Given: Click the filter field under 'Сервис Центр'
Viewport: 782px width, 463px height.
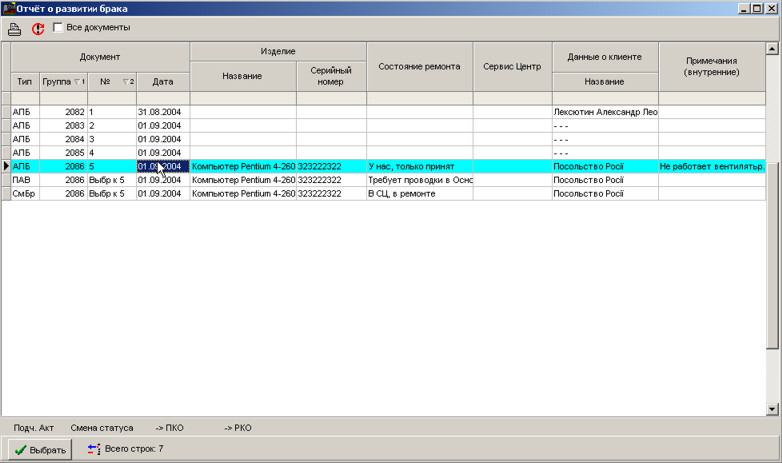Looking at the screenshot, I should point(511,98).
